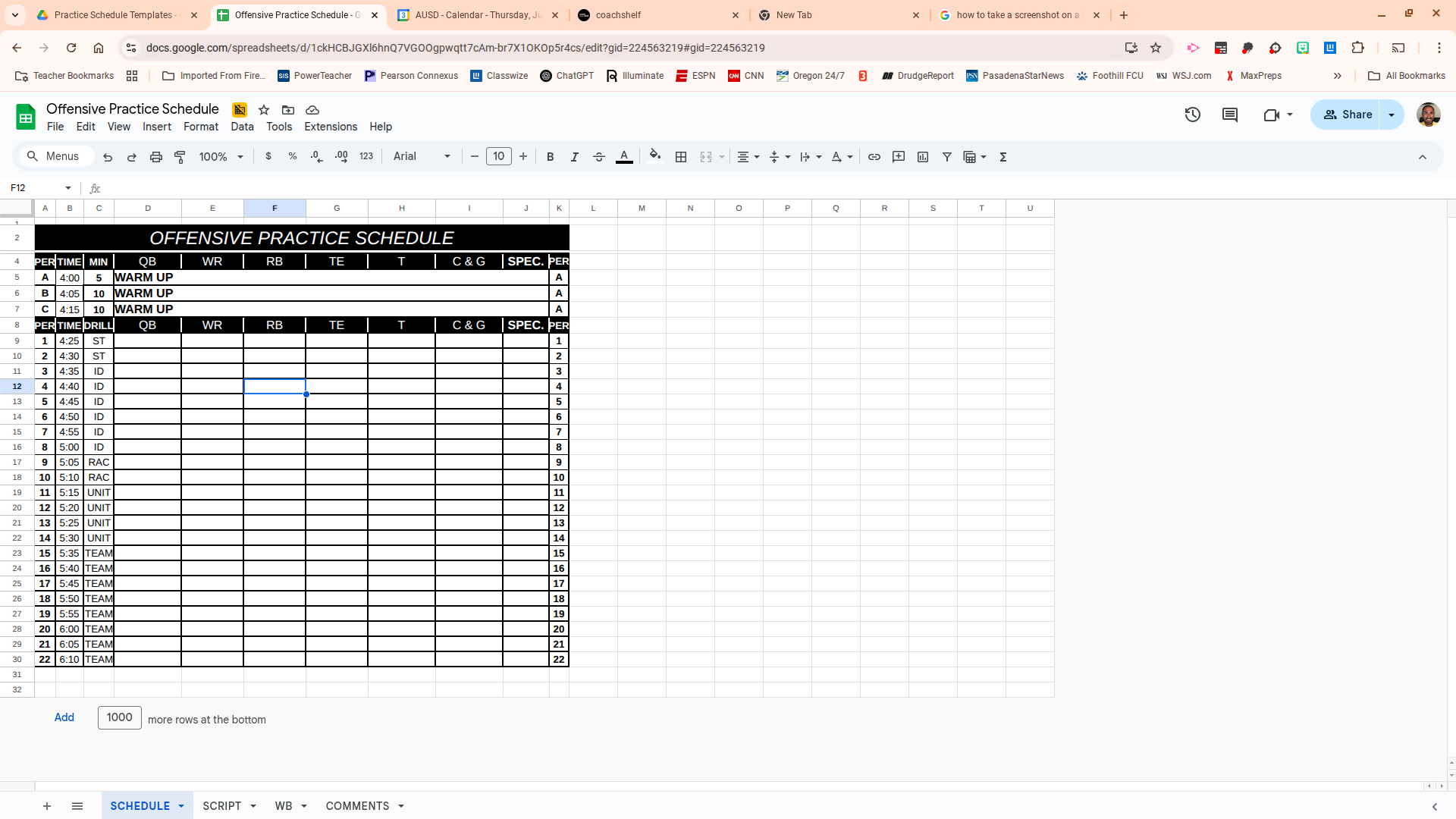Toggle bold formatting
The image size is (1456, 819).
[x=551, y=157]
